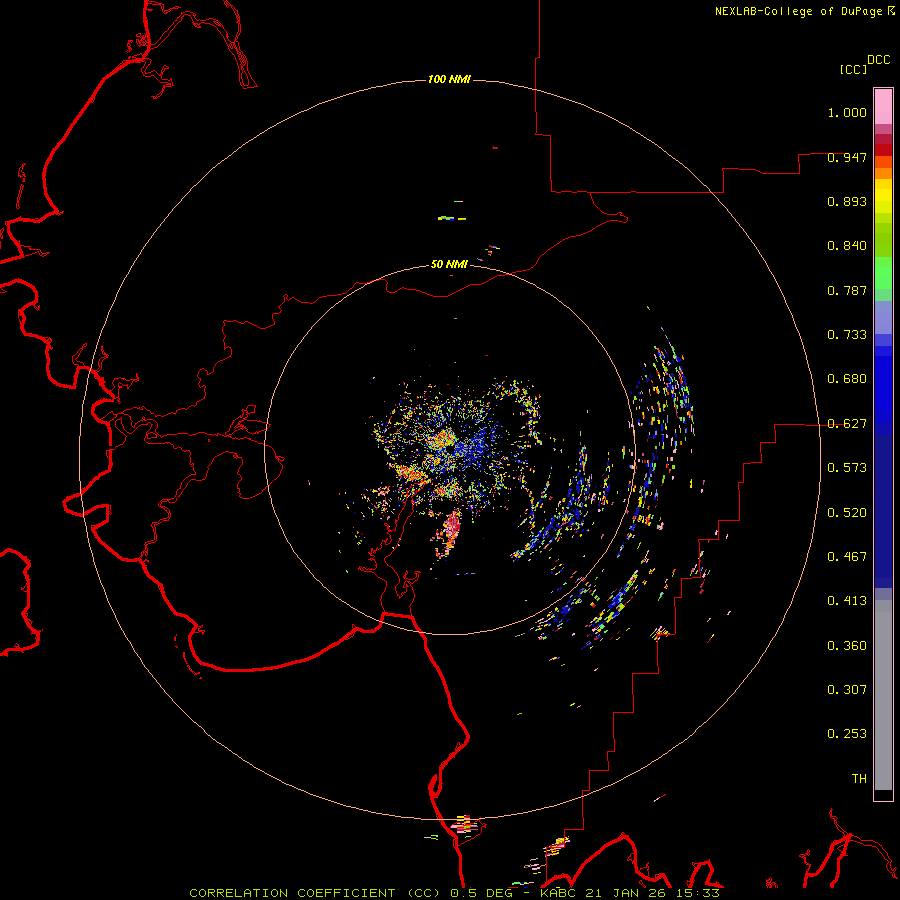This screenshot has width=900, height=900.
Task: Click the NEXLAB-College of DuPage label
Action: pyautogui.click(x=798, y=11)
